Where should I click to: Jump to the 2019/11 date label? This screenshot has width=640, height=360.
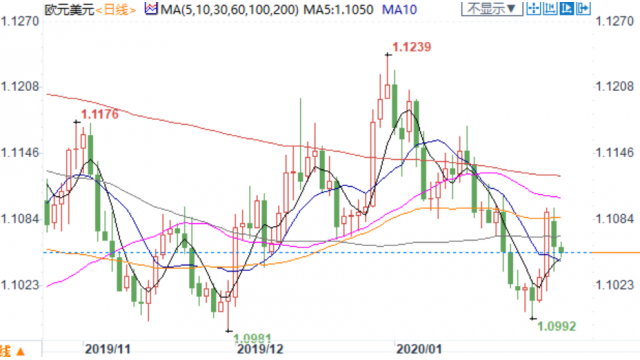pos(107,349)
